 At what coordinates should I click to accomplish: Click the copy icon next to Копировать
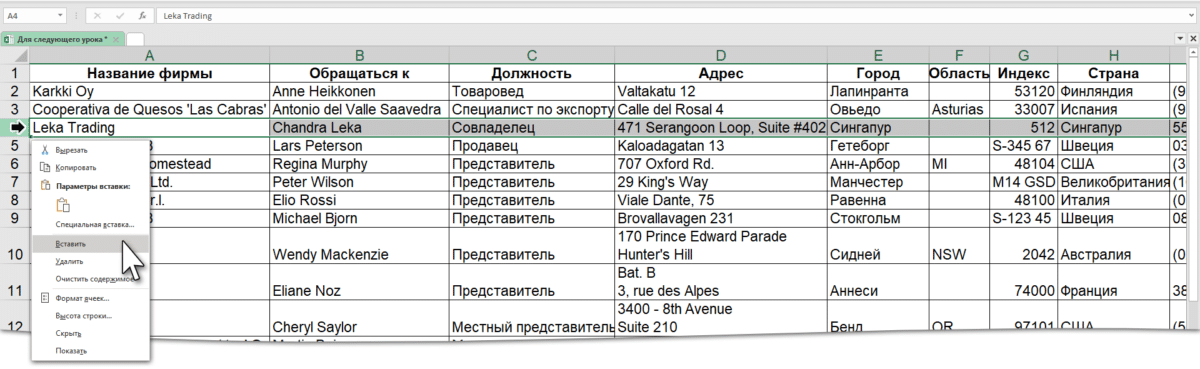(44, 167)
